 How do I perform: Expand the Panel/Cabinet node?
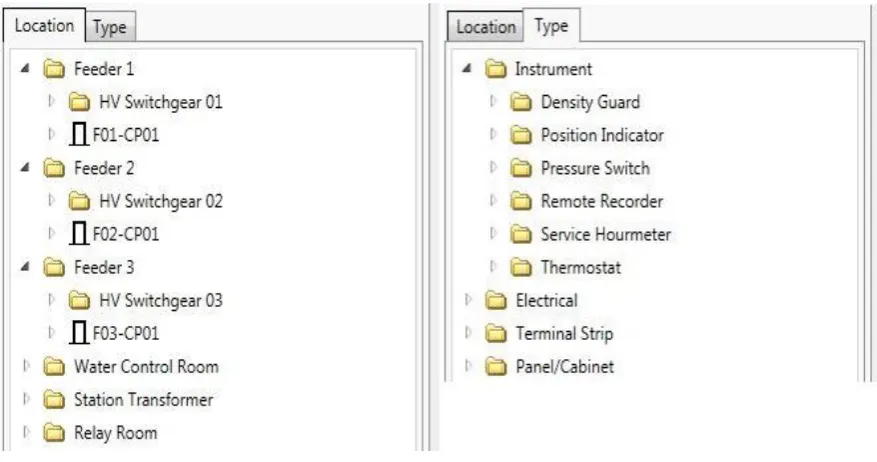tap(468, 366)
